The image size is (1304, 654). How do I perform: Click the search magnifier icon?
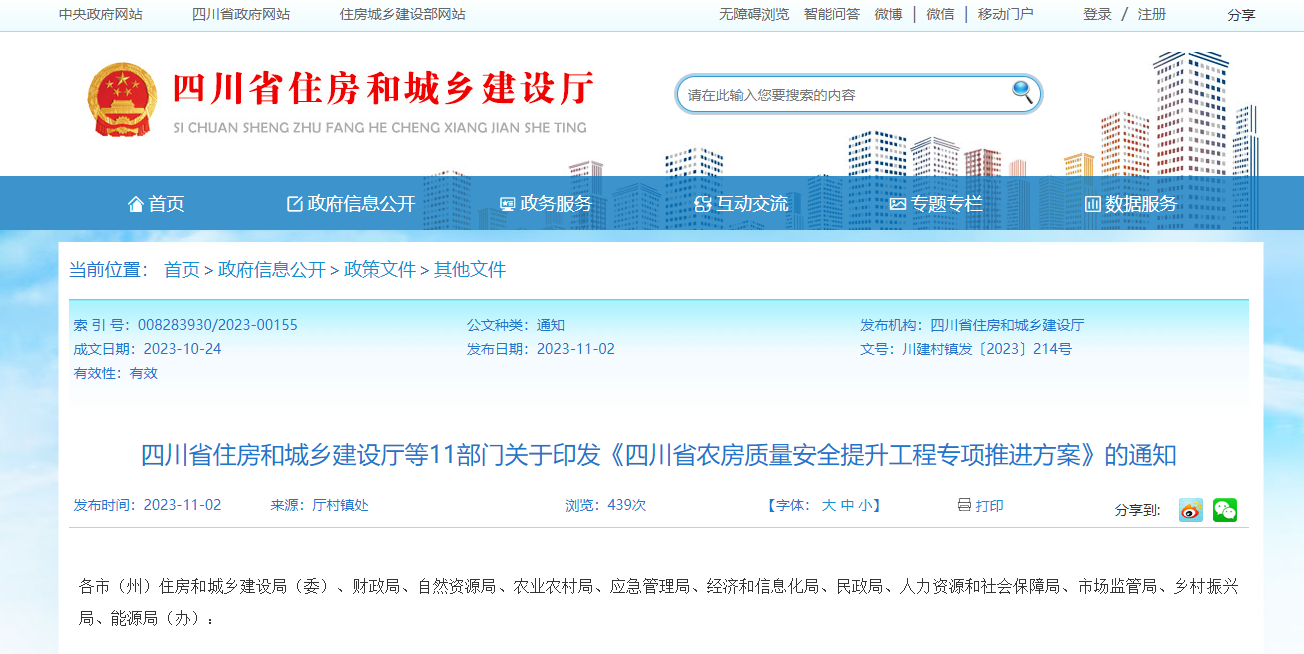coord(1021,92)
